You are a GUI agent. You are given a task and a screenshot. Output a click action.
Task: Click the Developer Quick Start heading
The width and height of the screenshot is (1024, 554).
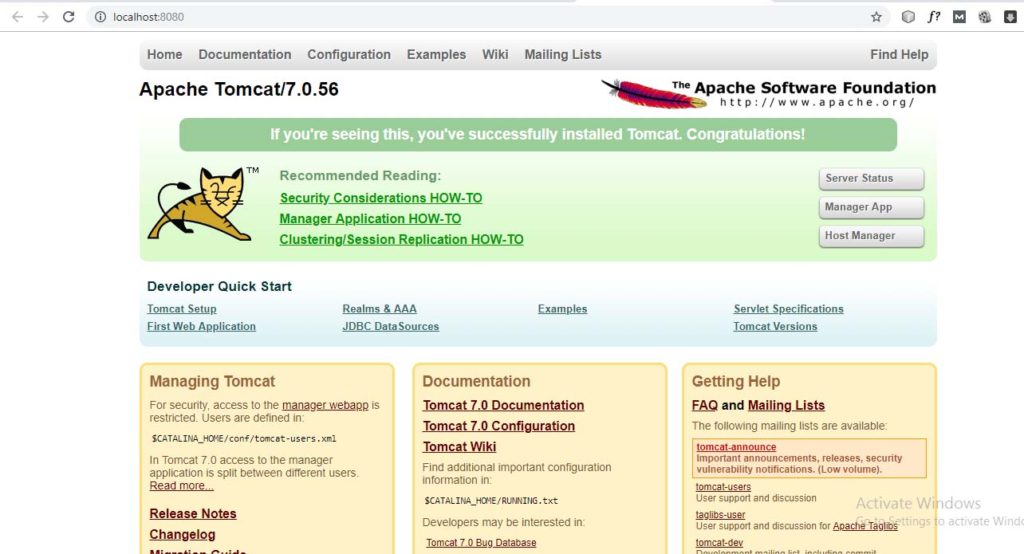click(x=219, y=287)
